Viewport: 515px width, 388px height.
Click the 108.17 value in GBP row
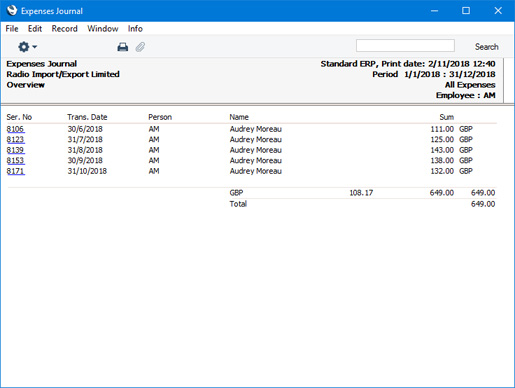pos(361,193)
